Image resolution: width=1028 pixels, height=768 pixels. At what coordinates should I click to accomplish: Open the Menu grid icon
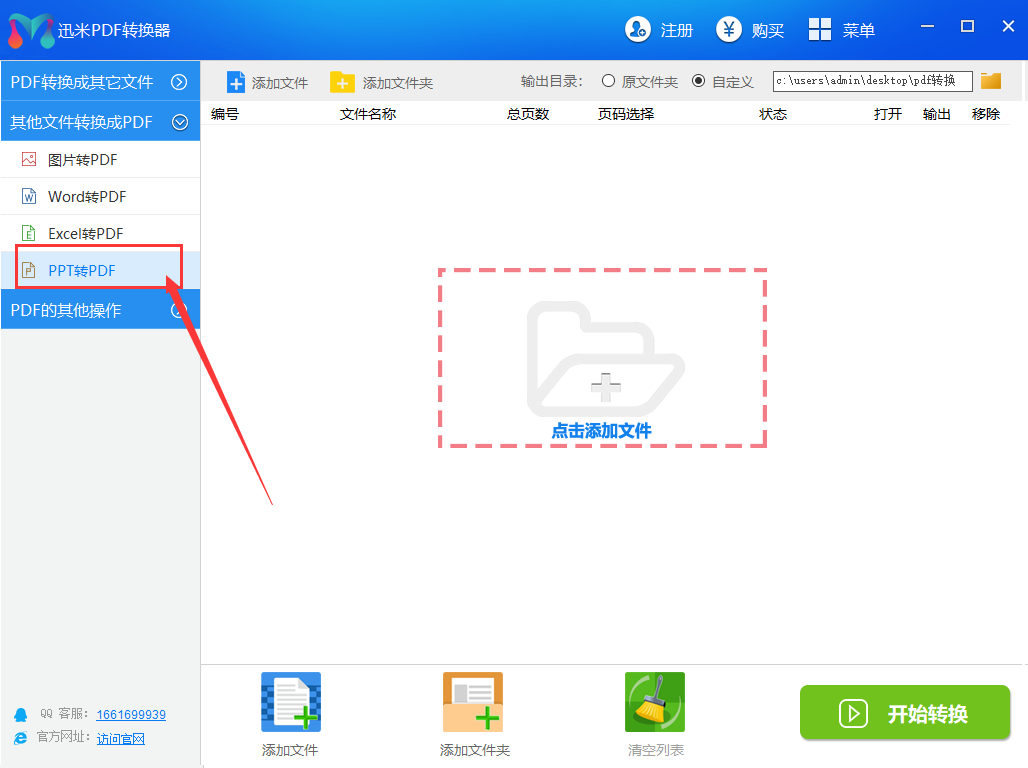(x=820, y=30)
